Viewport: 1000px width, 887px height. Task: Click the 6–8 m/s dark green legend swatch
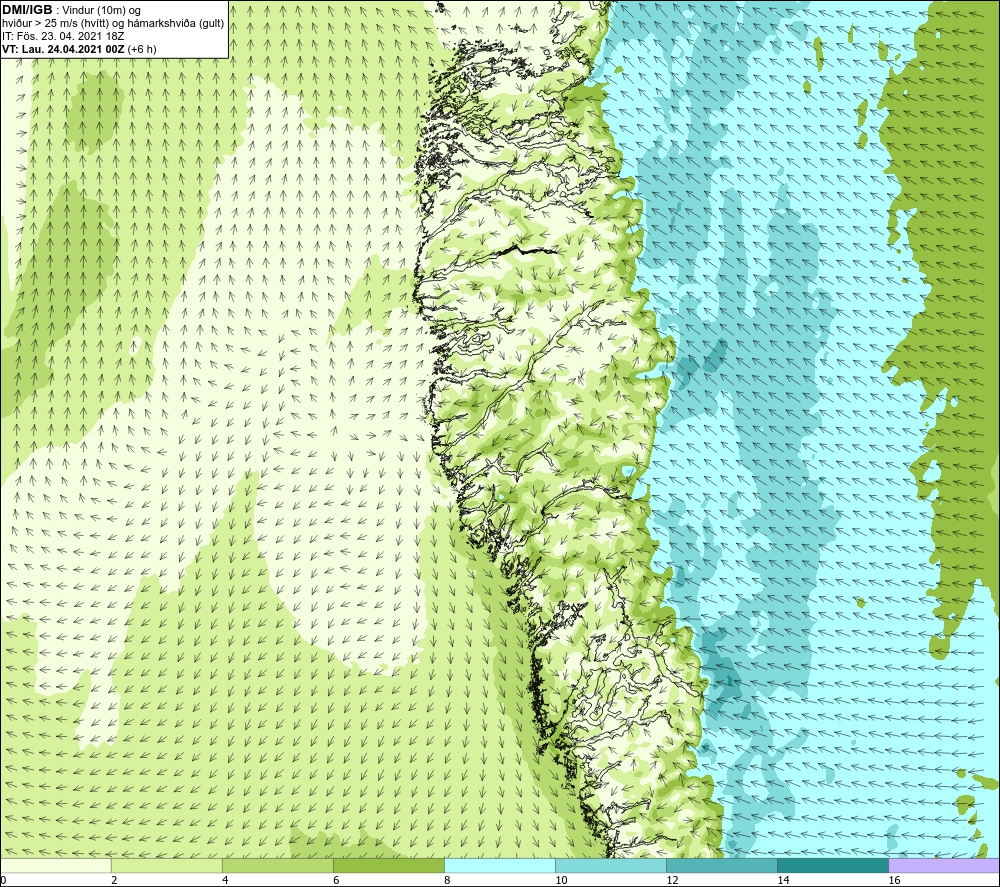tap(388, 865)
